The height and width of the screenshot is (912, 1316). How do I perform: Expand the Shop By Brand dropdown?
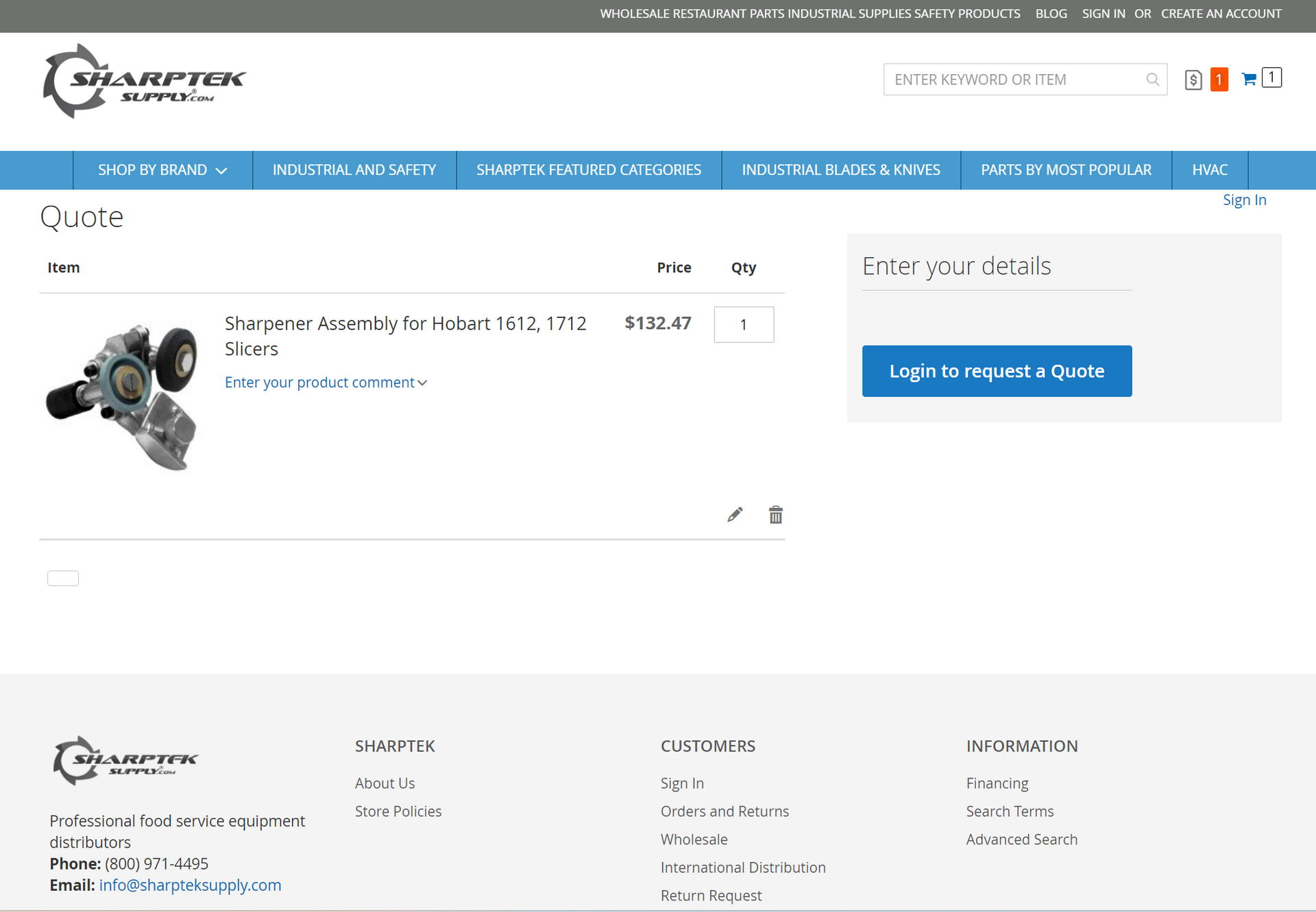[162, 169]
